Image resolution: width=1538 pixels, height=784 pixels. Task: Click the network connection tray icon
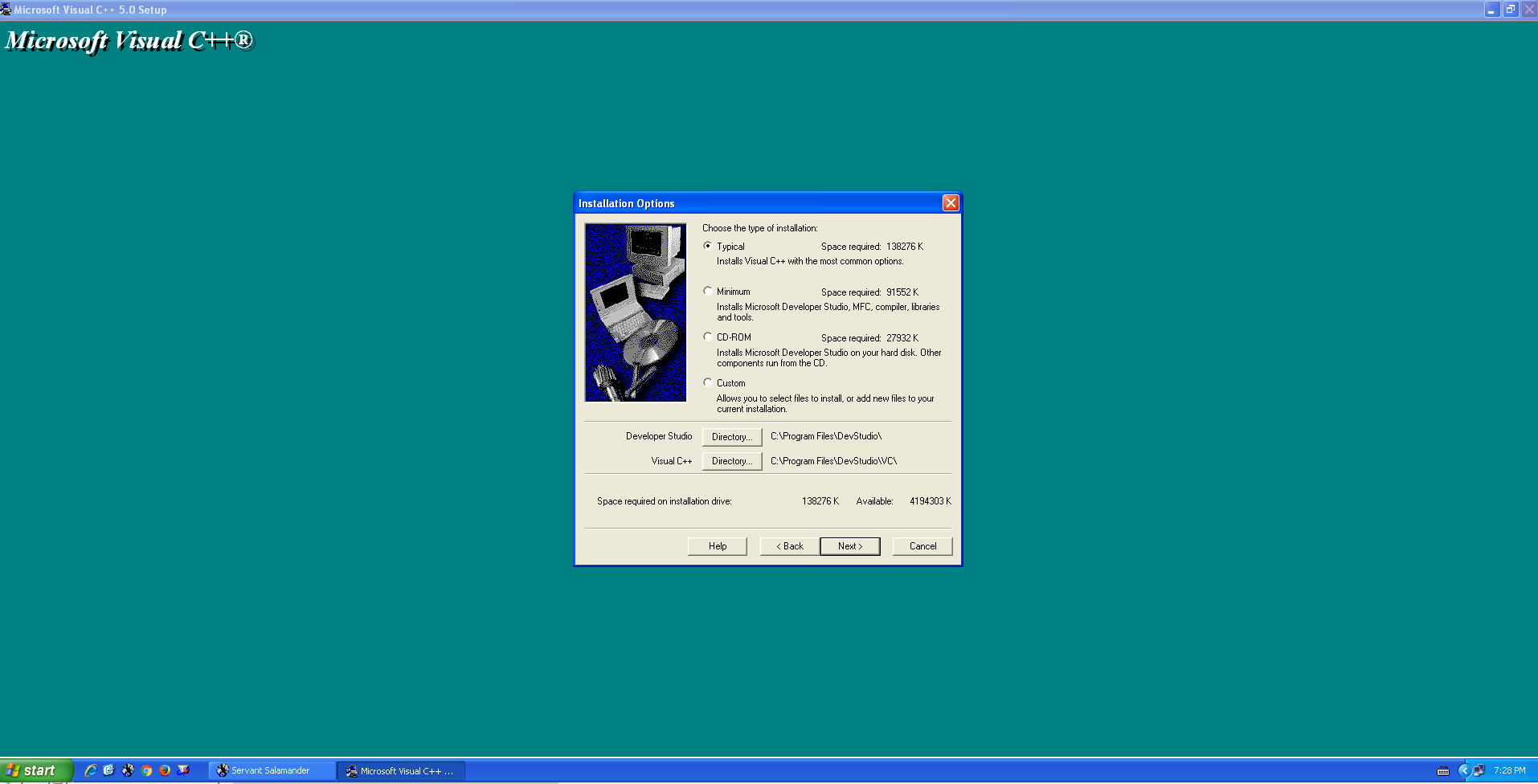1479,770
